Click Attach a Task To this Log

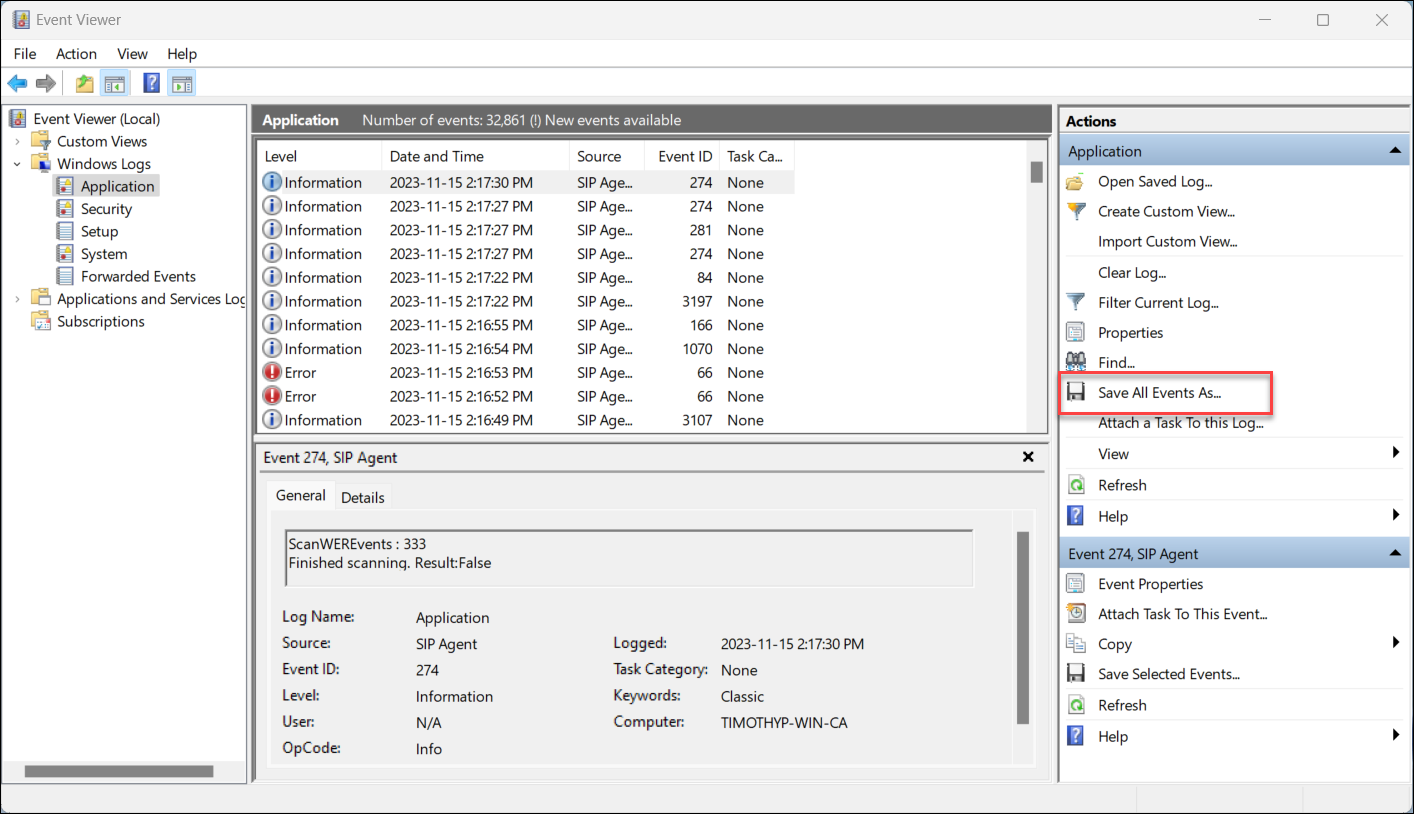pos(1181,423)
